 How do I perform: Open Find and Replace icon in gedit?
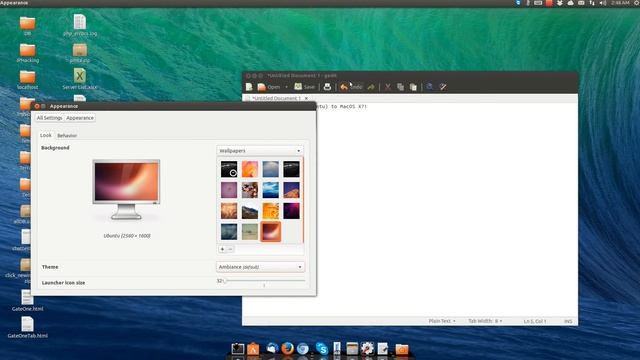[x=442, y=87]
